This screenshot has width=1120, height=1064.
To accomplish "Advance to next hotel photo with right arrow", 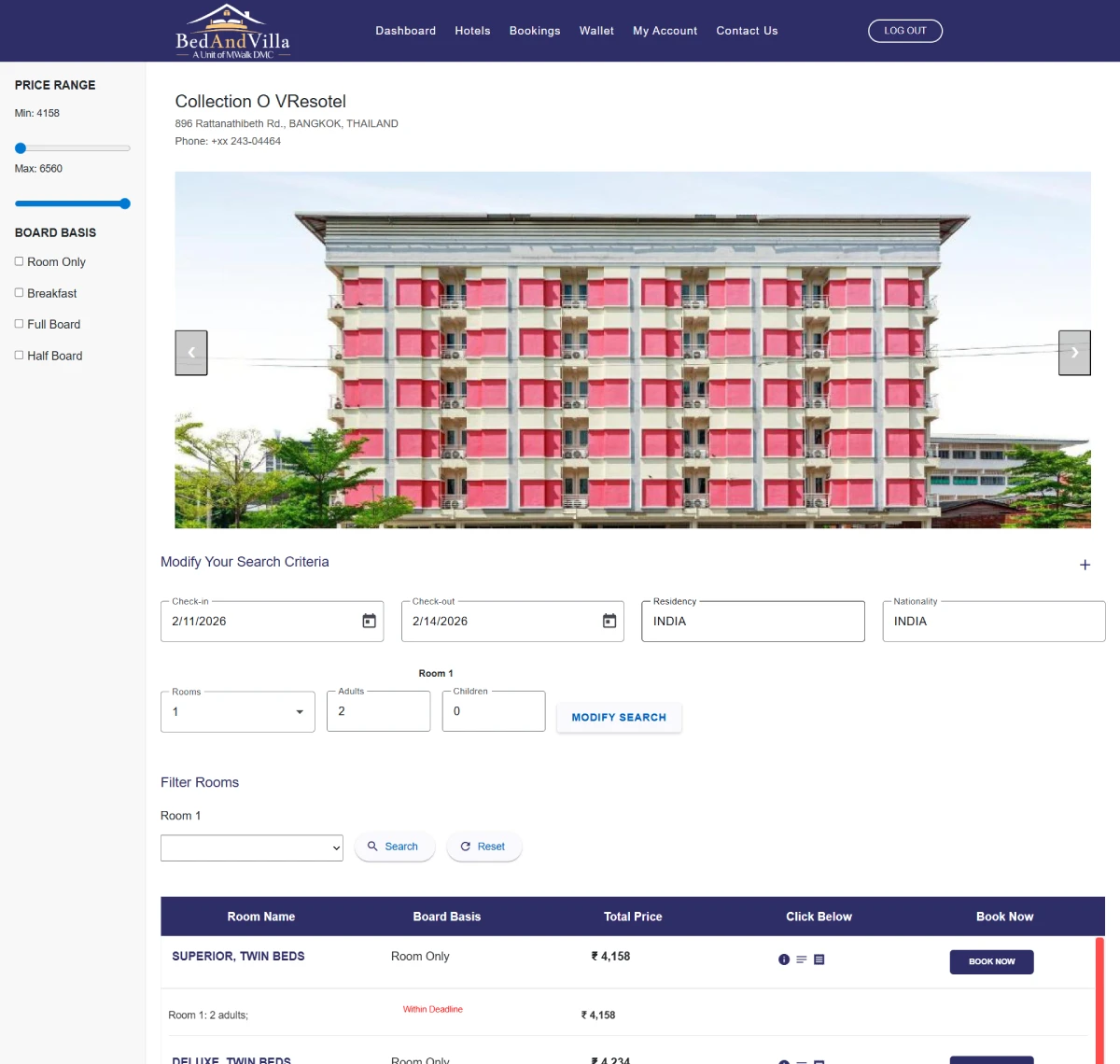I will coord(1074,353).
